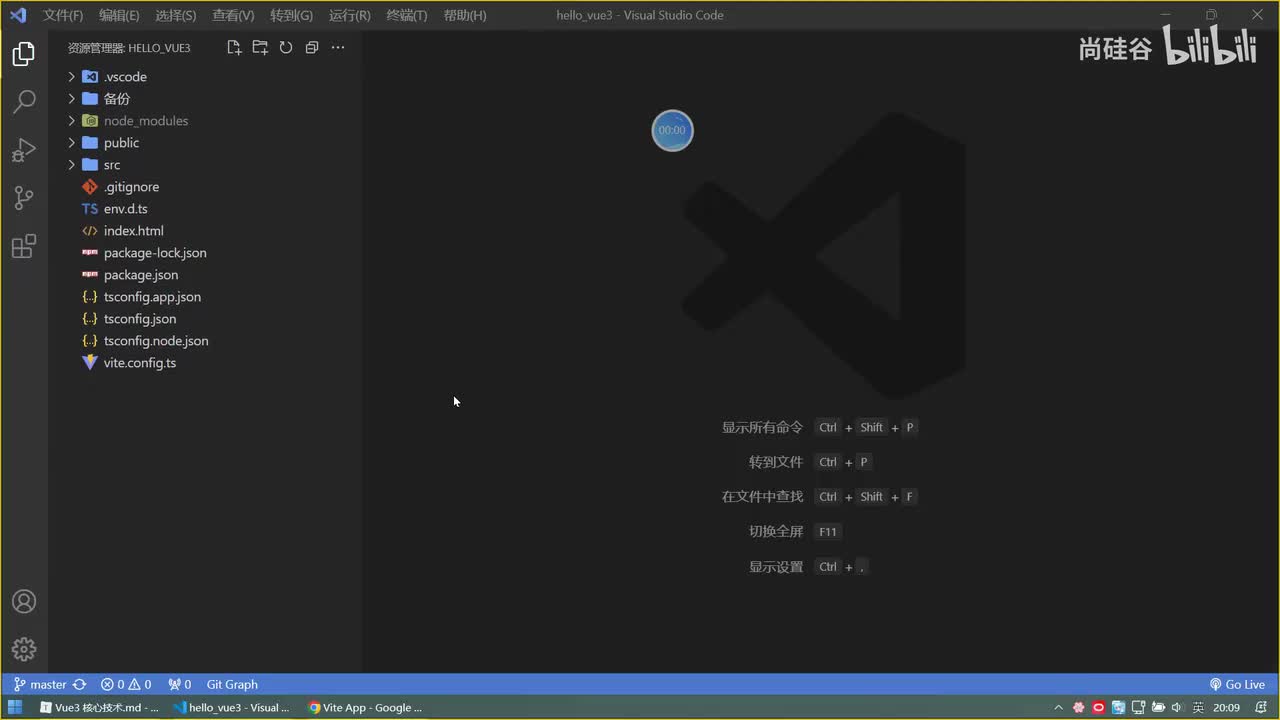The width and height of the screenshot is (1280, 720).
Task: Click the env.d.ts TypeScript file icon
Action: point(90,209)
